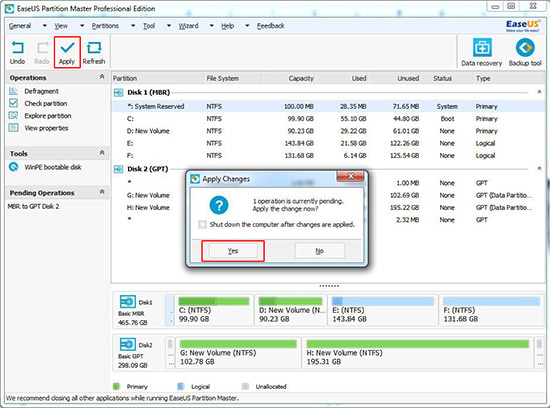Screen dimensions: 550x408
Task: Click the Check partition icon
Action: pos(13,103)
